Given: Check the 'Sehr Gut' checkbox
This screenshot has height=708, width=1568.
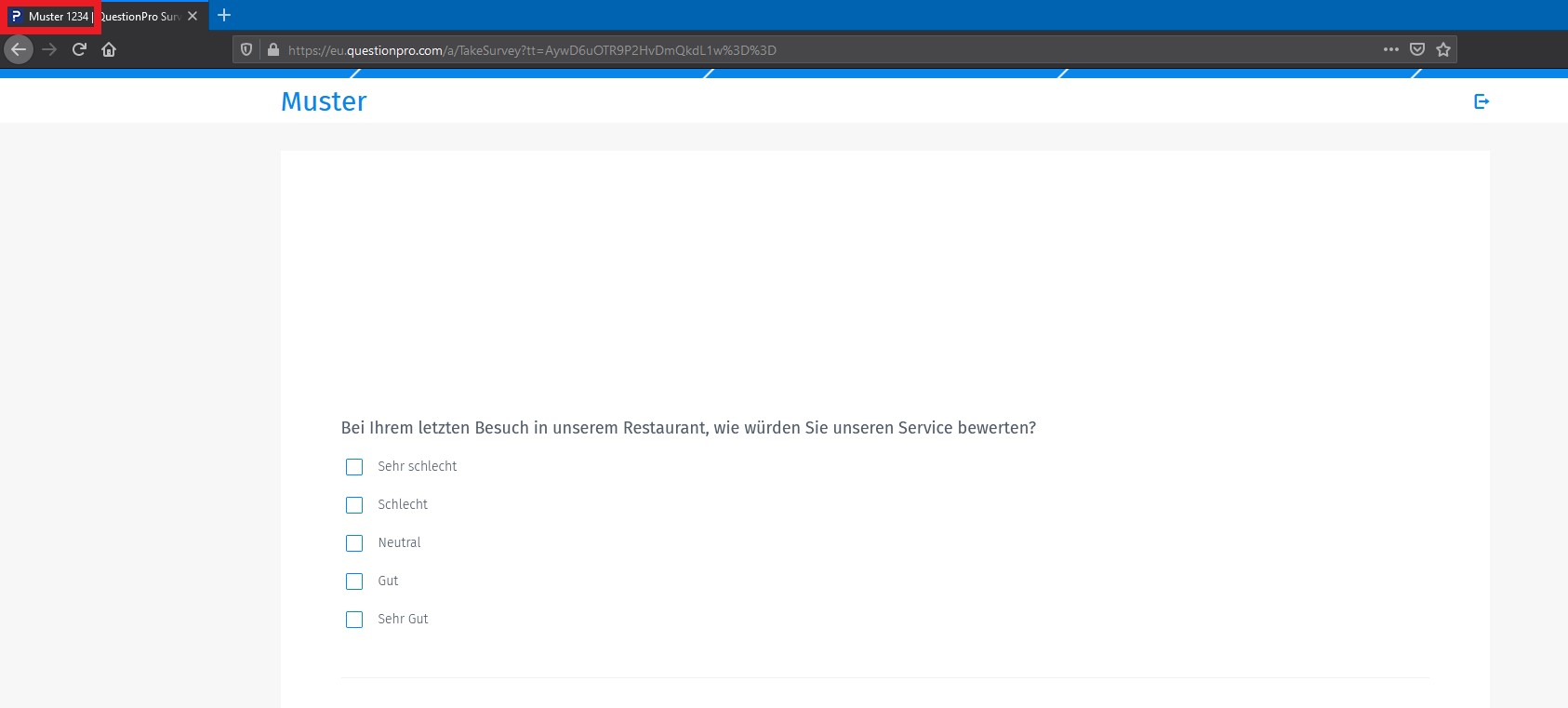Looking at the screenshot, I should [354, 620].
